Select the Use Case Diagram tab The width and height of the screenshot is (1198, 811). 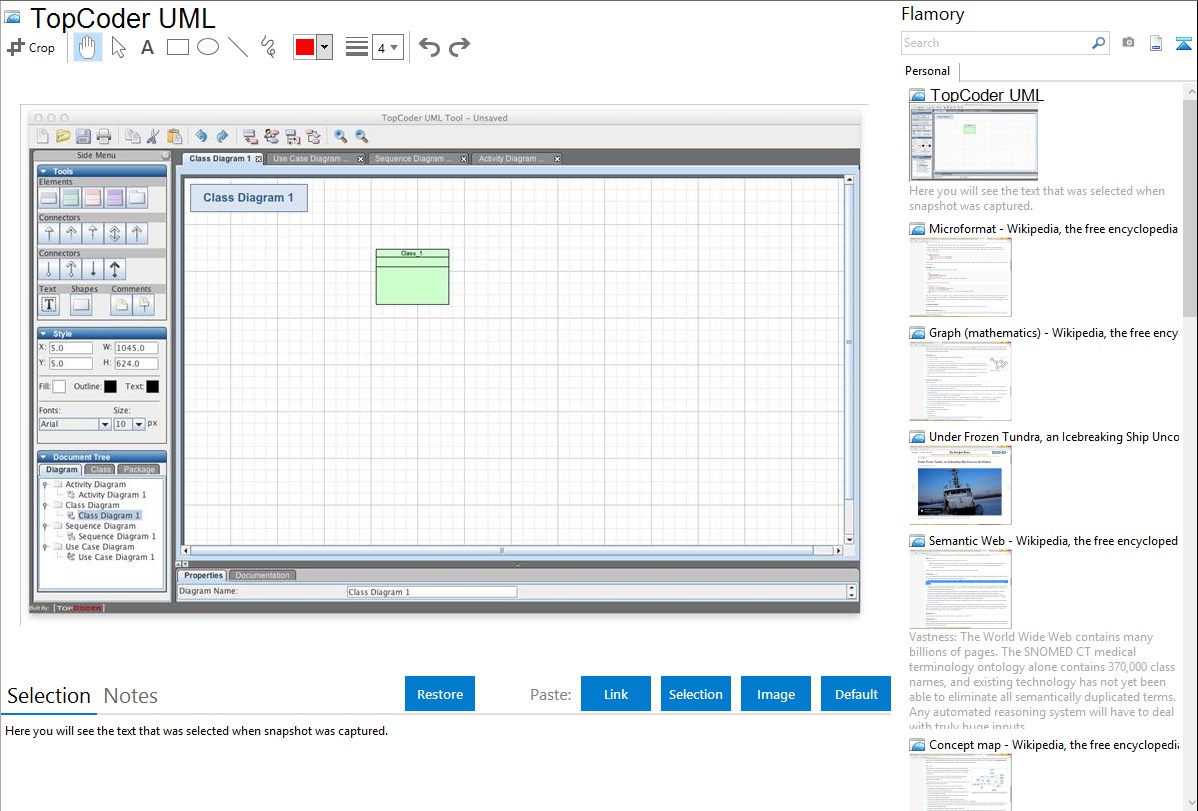tap(310, 158)
